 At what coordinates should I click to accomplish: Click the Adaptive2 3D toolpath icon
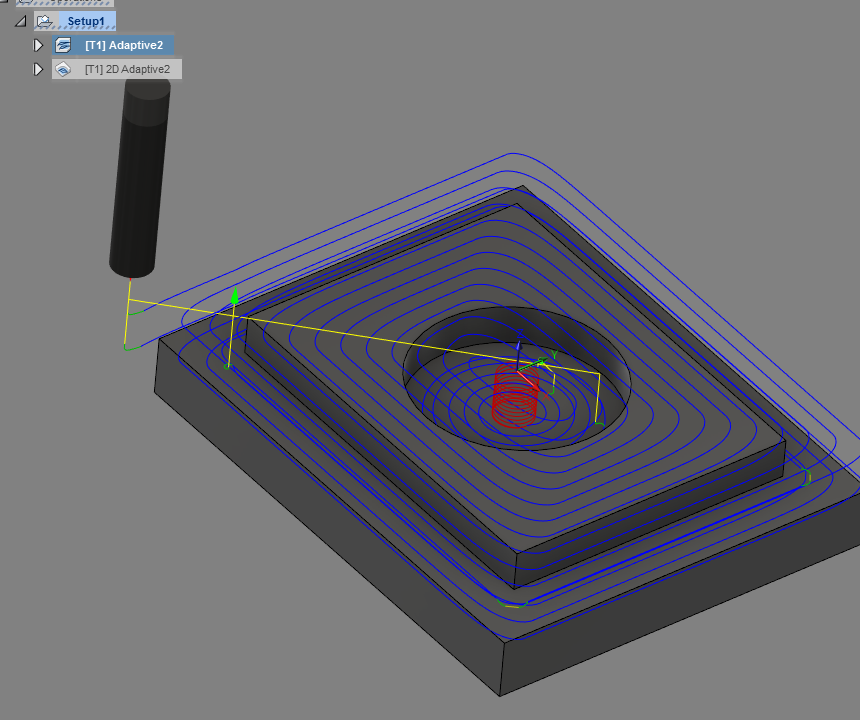(64, 45)
